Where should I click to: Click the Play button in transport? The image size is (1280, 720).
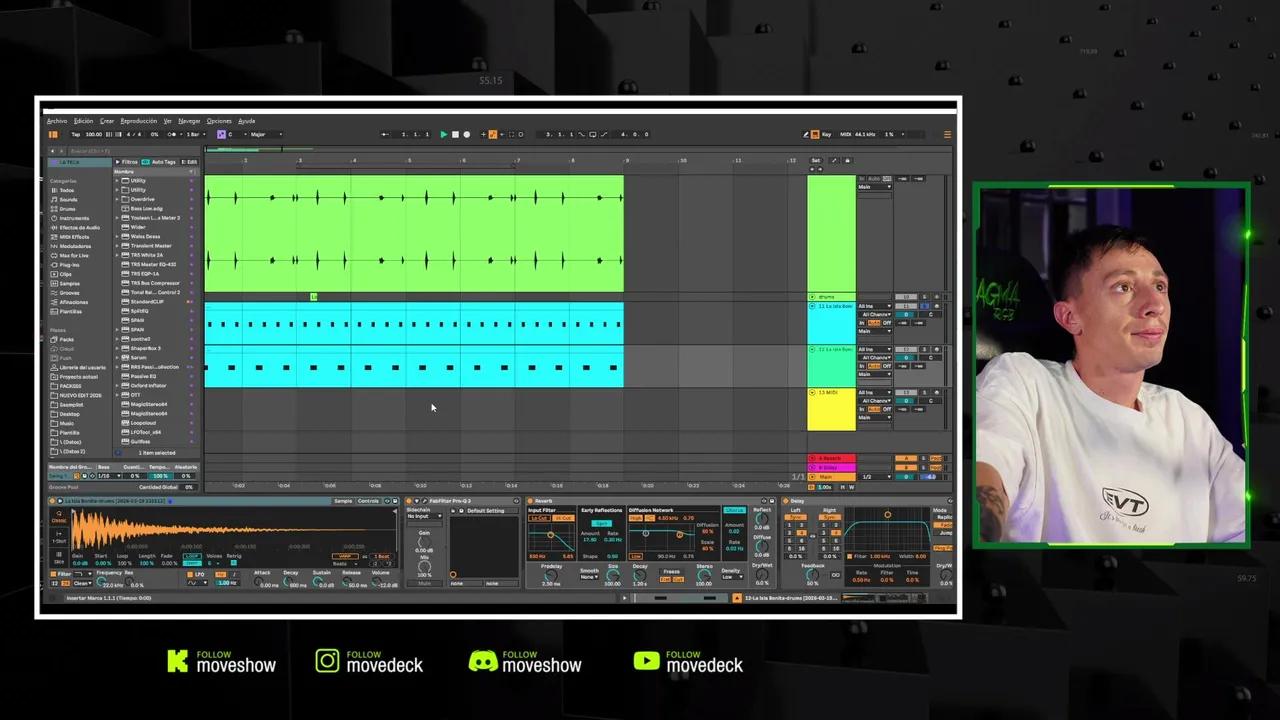(444, 134)
